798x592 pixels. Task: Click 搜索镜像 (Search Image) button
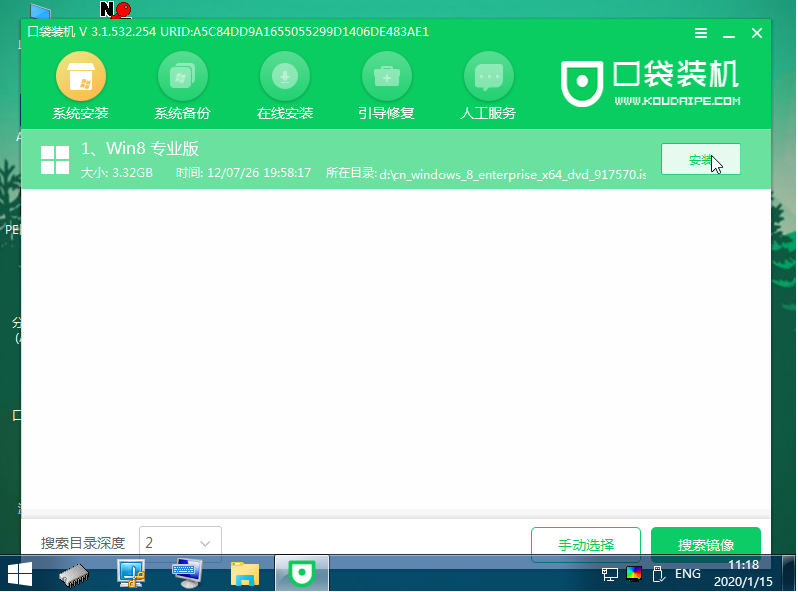[x=705, y=545]
